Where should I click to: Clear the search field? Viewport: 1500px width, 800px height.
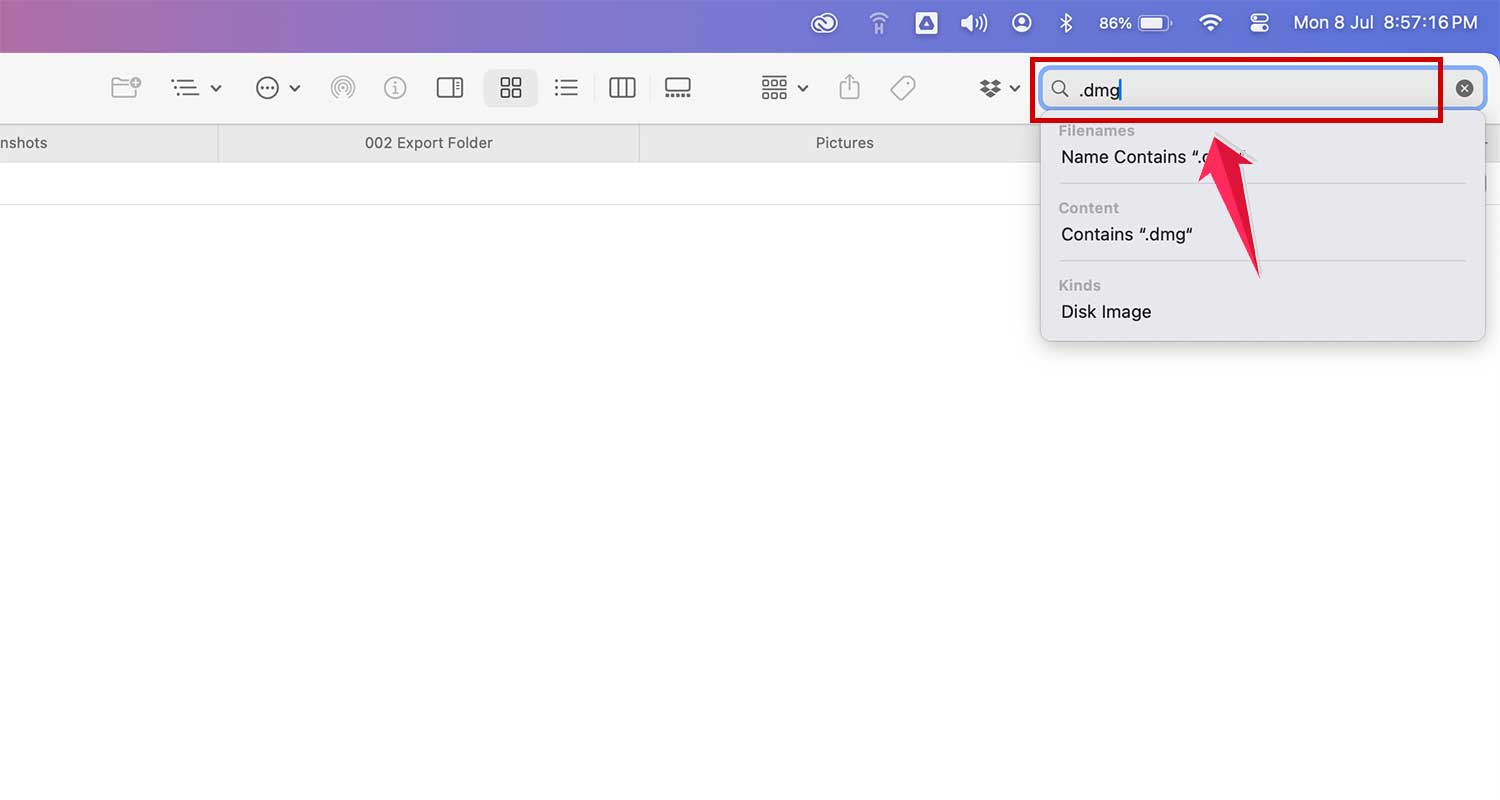pos(1464,88)
